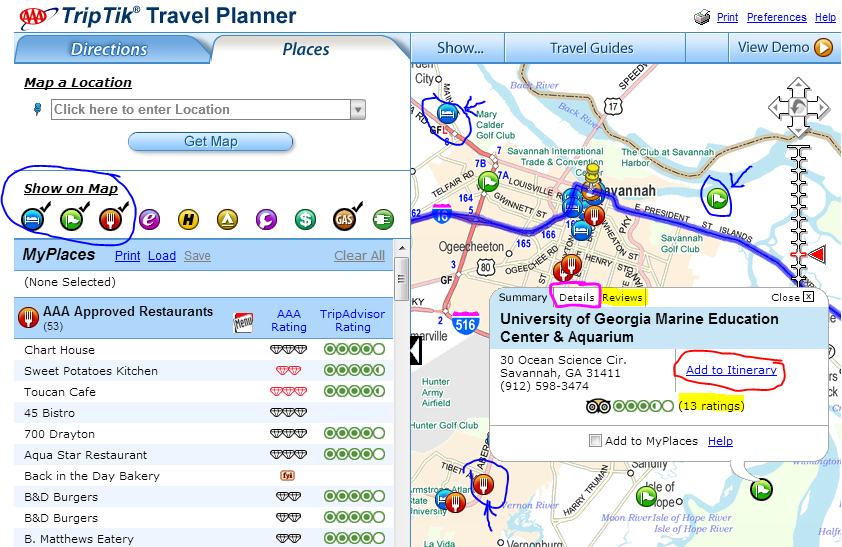Show the green dollar sign category

[305, 220]
